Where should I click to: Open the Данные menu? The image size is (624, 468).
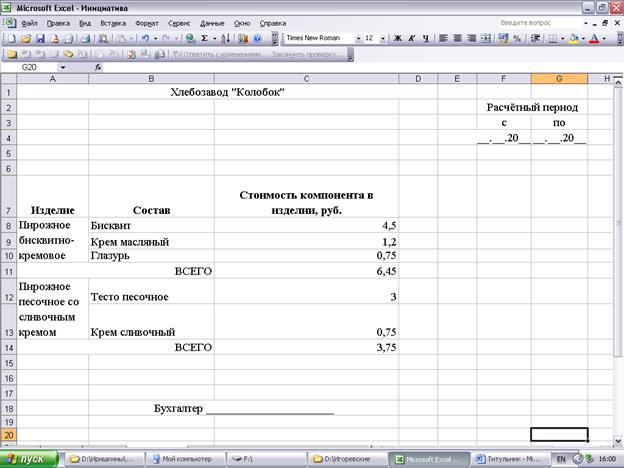tap(212, 21)
